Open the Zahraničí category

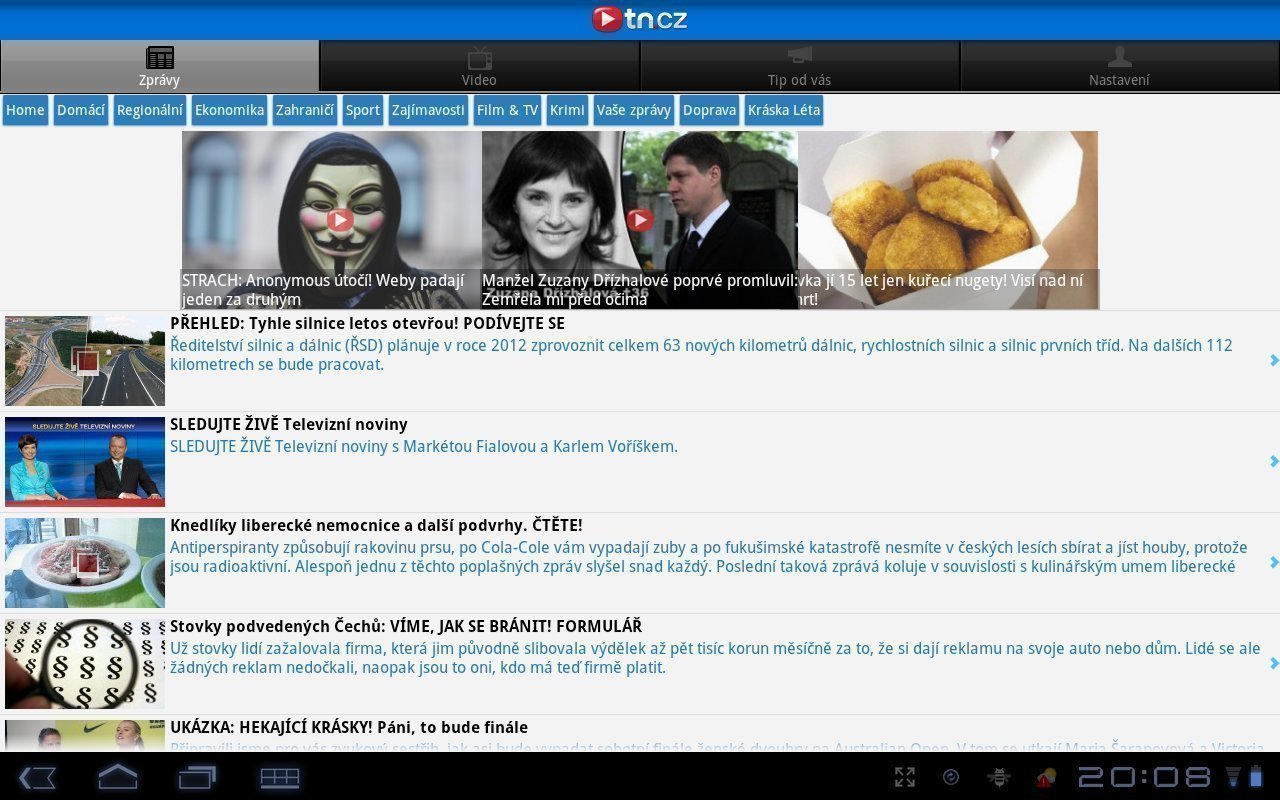305,110
